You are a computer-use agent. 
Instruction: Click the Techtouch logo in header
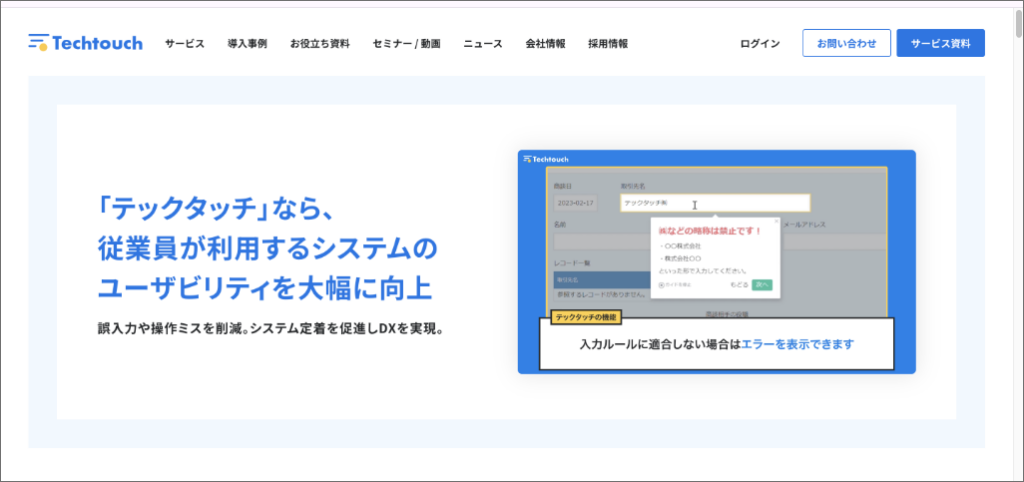pyautogui.click(x=86, y=43)
